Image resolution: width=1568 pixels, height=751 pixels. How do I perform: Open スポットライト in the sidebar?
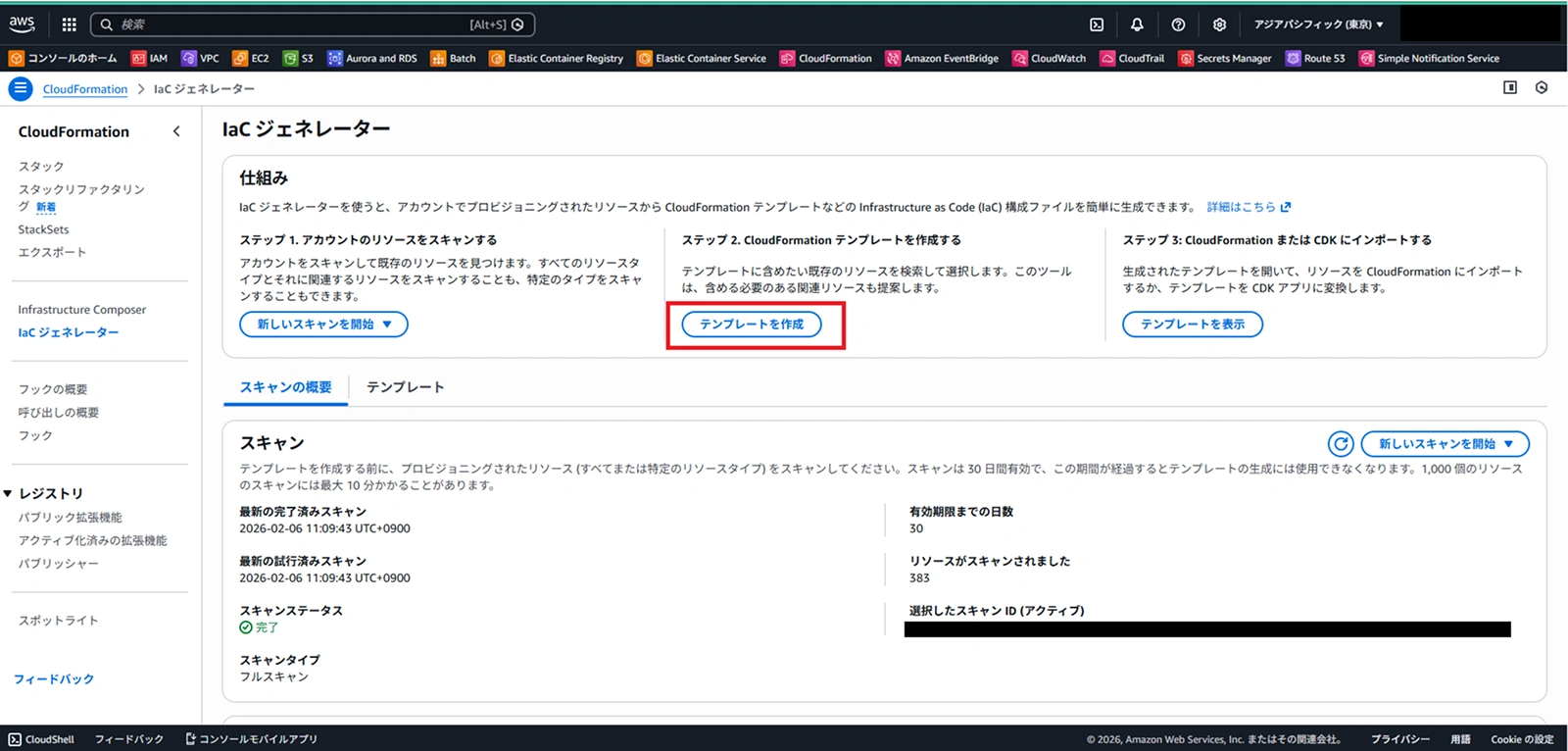[59, 621]
